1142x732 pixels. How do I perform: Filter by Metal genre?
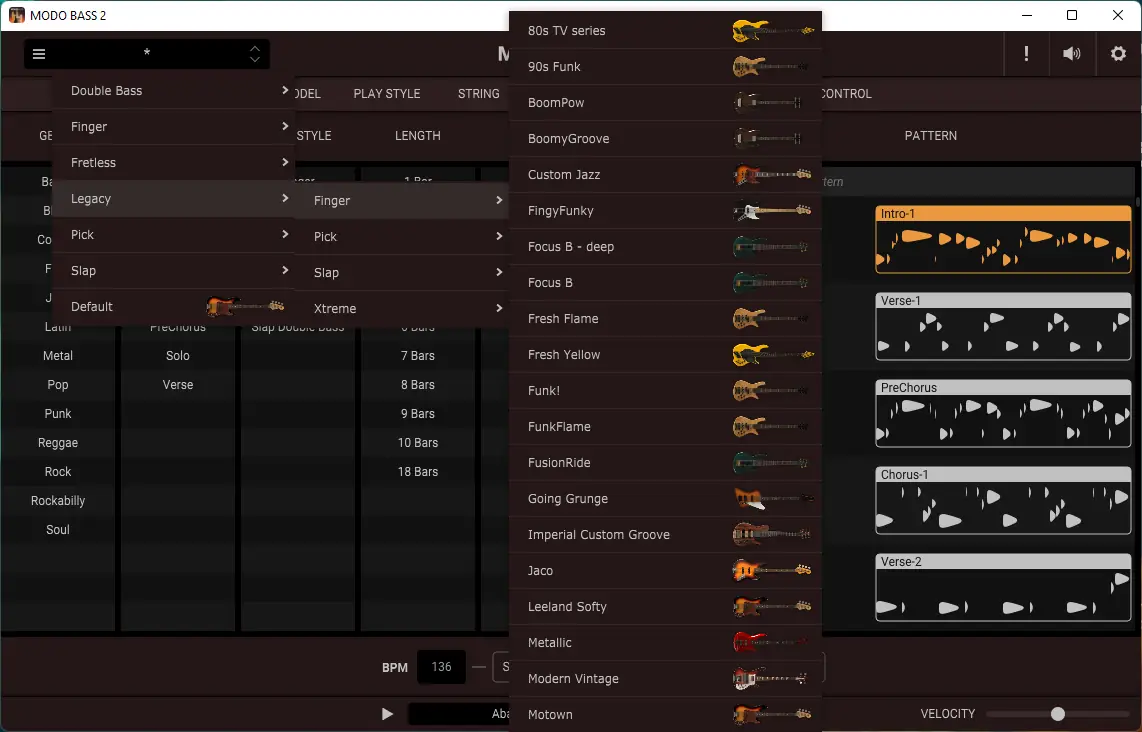point(58,356)
